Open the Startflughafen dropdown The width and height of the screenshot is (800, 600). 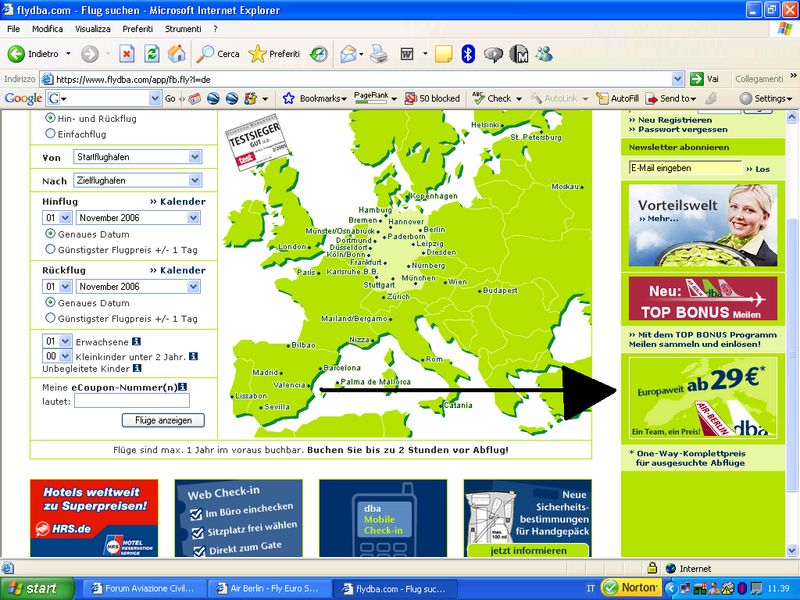tap(138, 157)
